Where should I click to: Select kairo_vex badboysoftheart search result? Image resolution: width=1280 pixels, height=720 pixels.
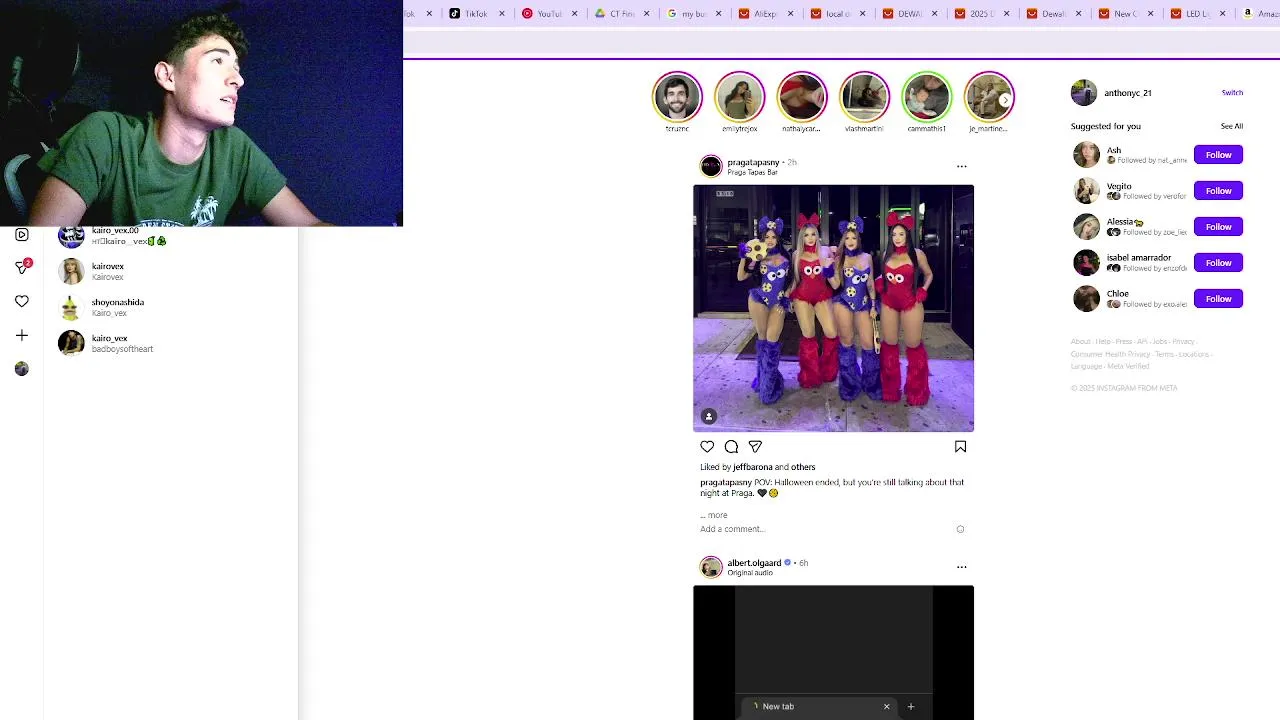170,343
